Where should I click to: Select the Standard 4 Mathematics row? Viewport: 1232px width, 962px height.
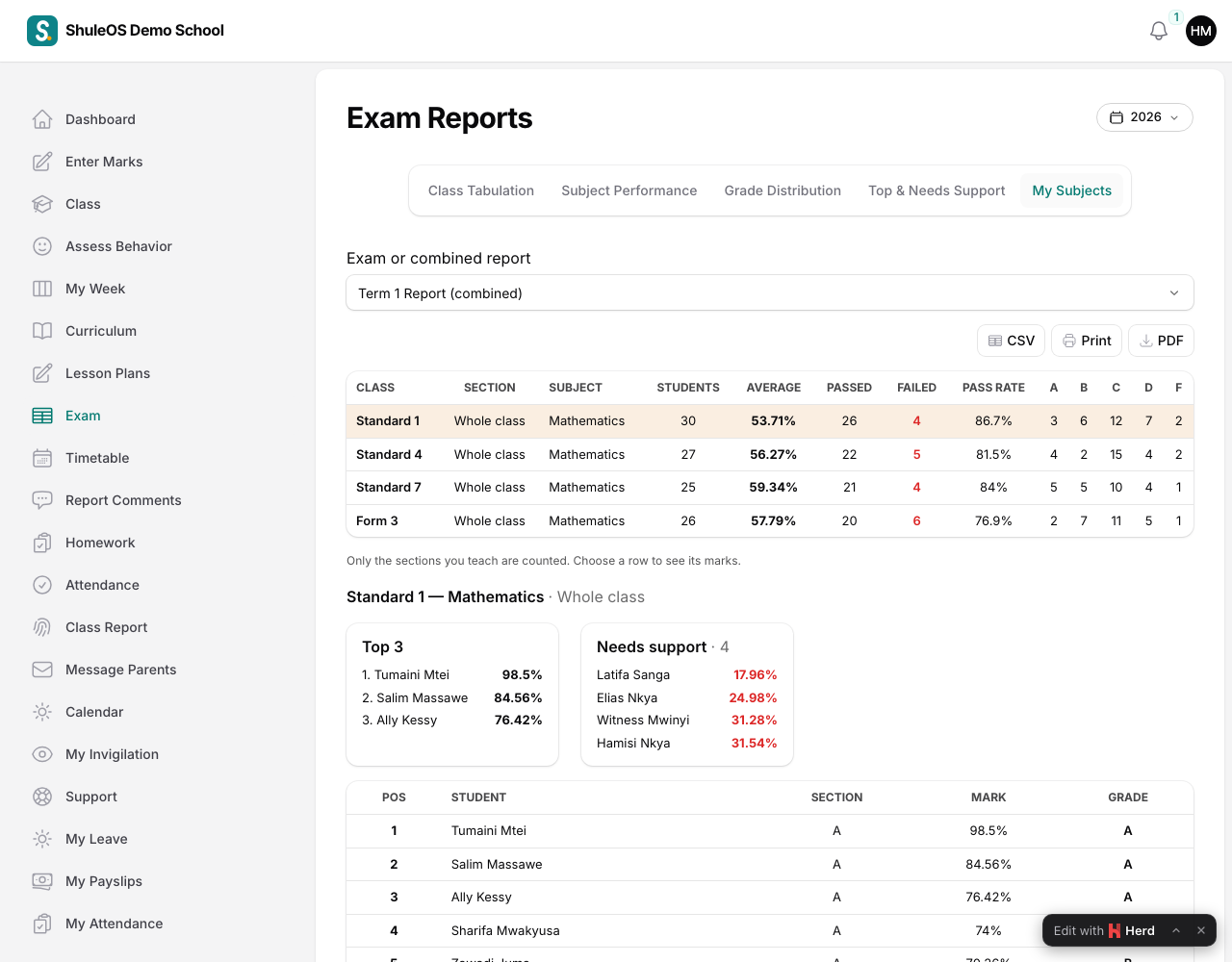pos(770,454)
